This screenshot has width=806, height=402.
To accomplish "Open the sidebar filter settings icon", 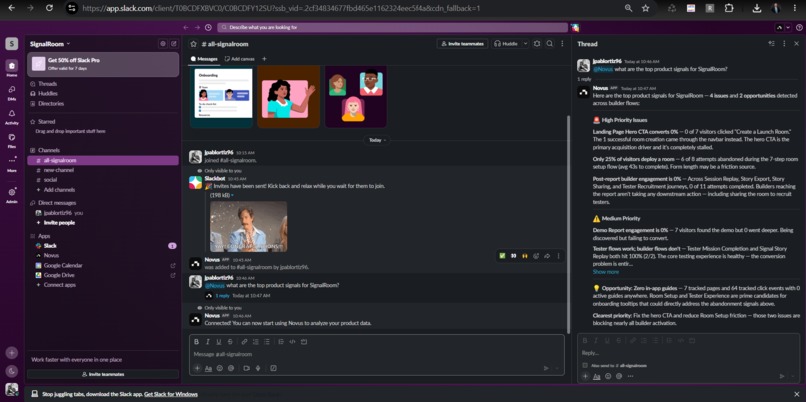I will point(163,44).
